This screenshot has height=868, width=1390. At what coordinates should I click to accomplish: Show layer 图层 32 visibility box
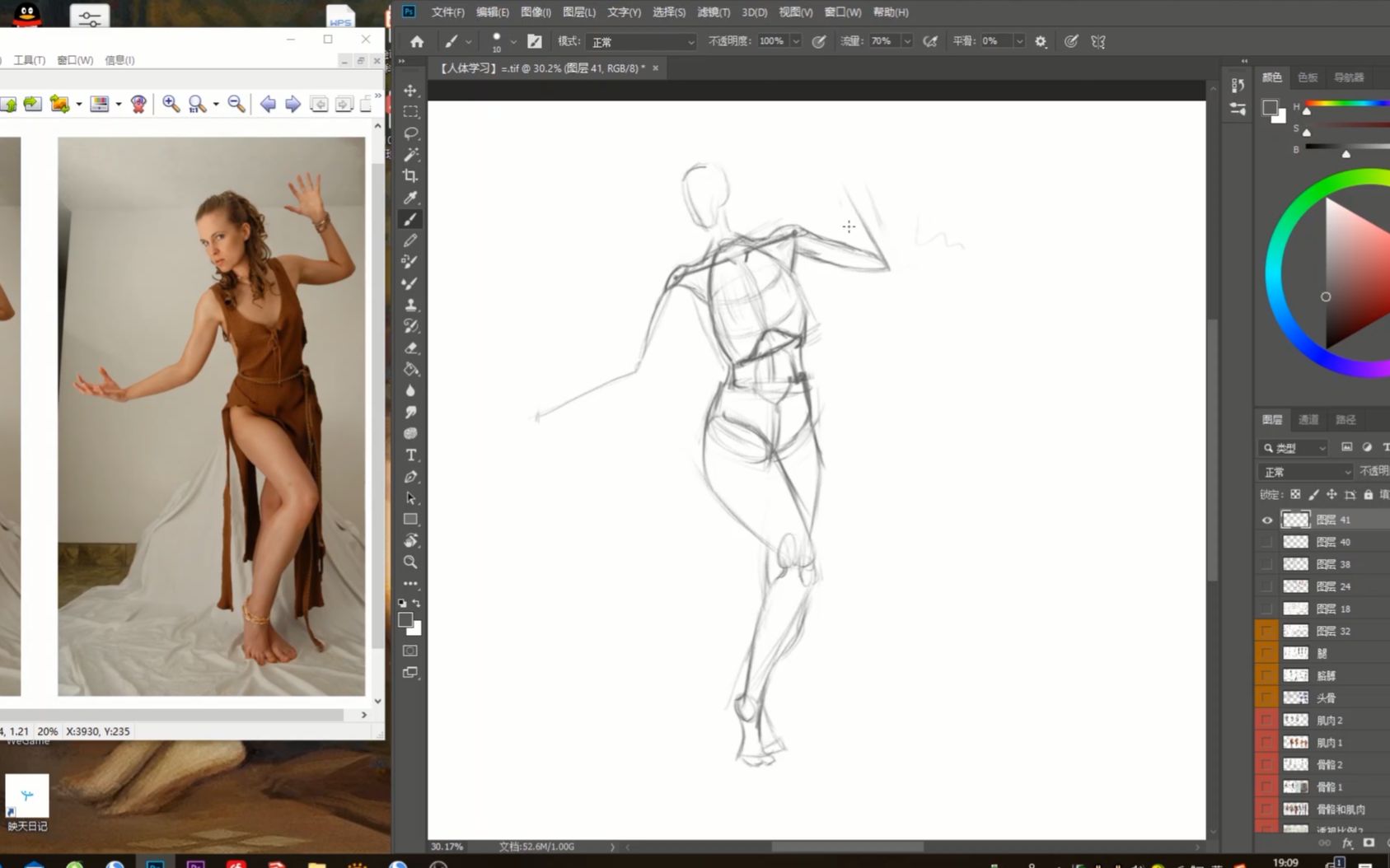click(x=1267, y=631)
